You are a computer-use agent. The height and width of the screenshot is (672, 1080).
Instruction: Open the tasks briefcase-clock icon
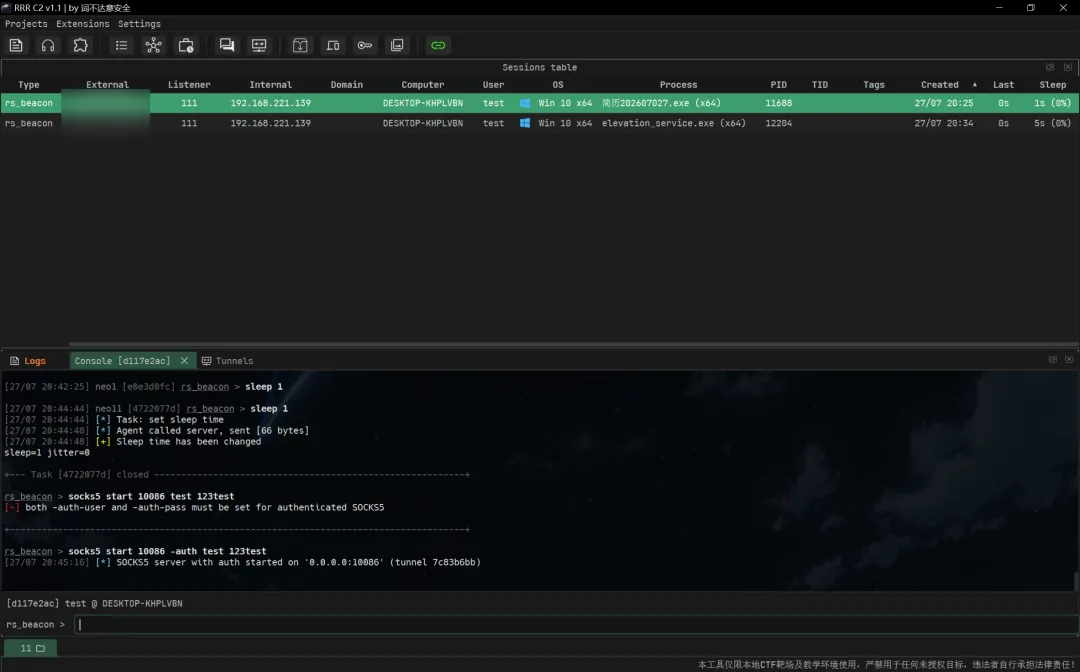[186, 45]
